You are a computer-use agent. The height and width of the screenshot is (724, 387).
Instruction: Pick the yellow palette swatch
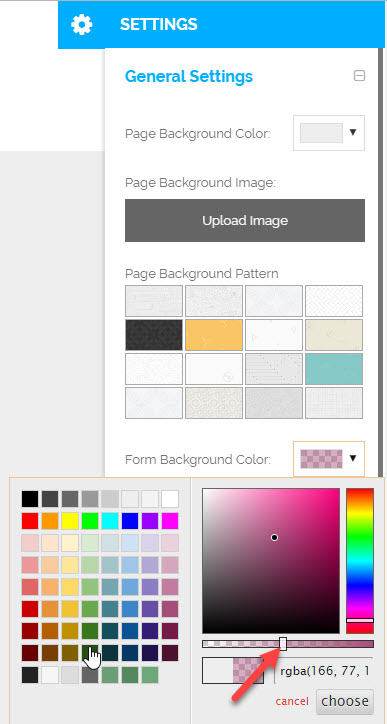point(70,521)
